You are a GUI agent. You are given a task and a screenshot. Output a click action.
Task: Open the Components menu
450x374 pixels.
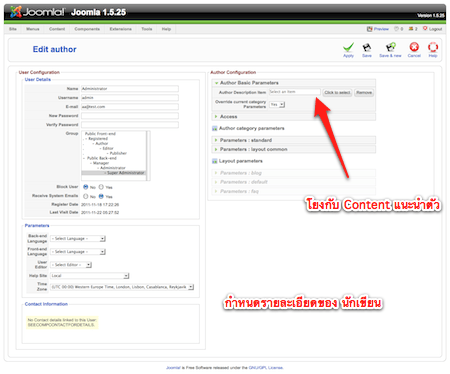point(87,29)
